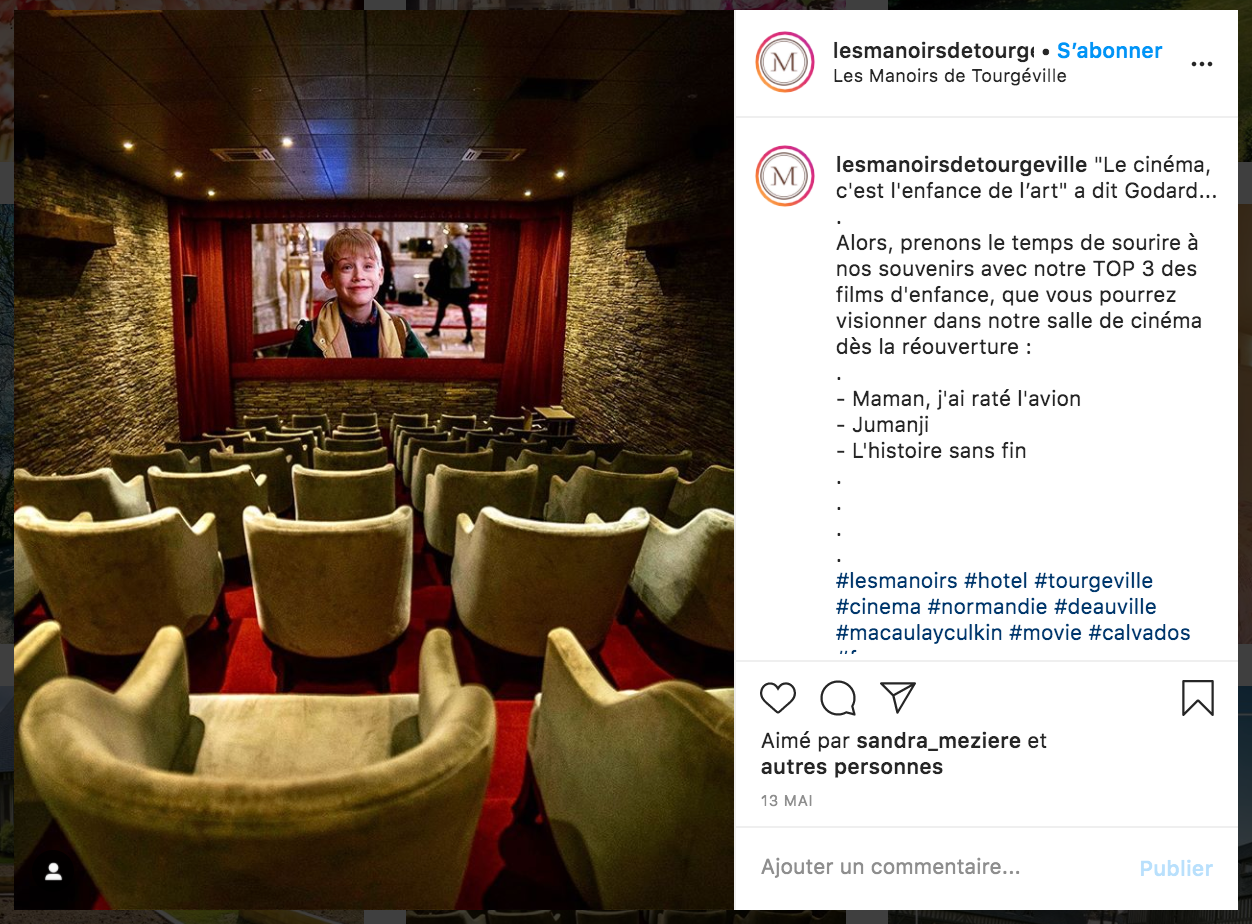Viewport: 1252px width, 924px height.
Task: Open header profile avatar with M logo
Action: (x=785, y=62)
